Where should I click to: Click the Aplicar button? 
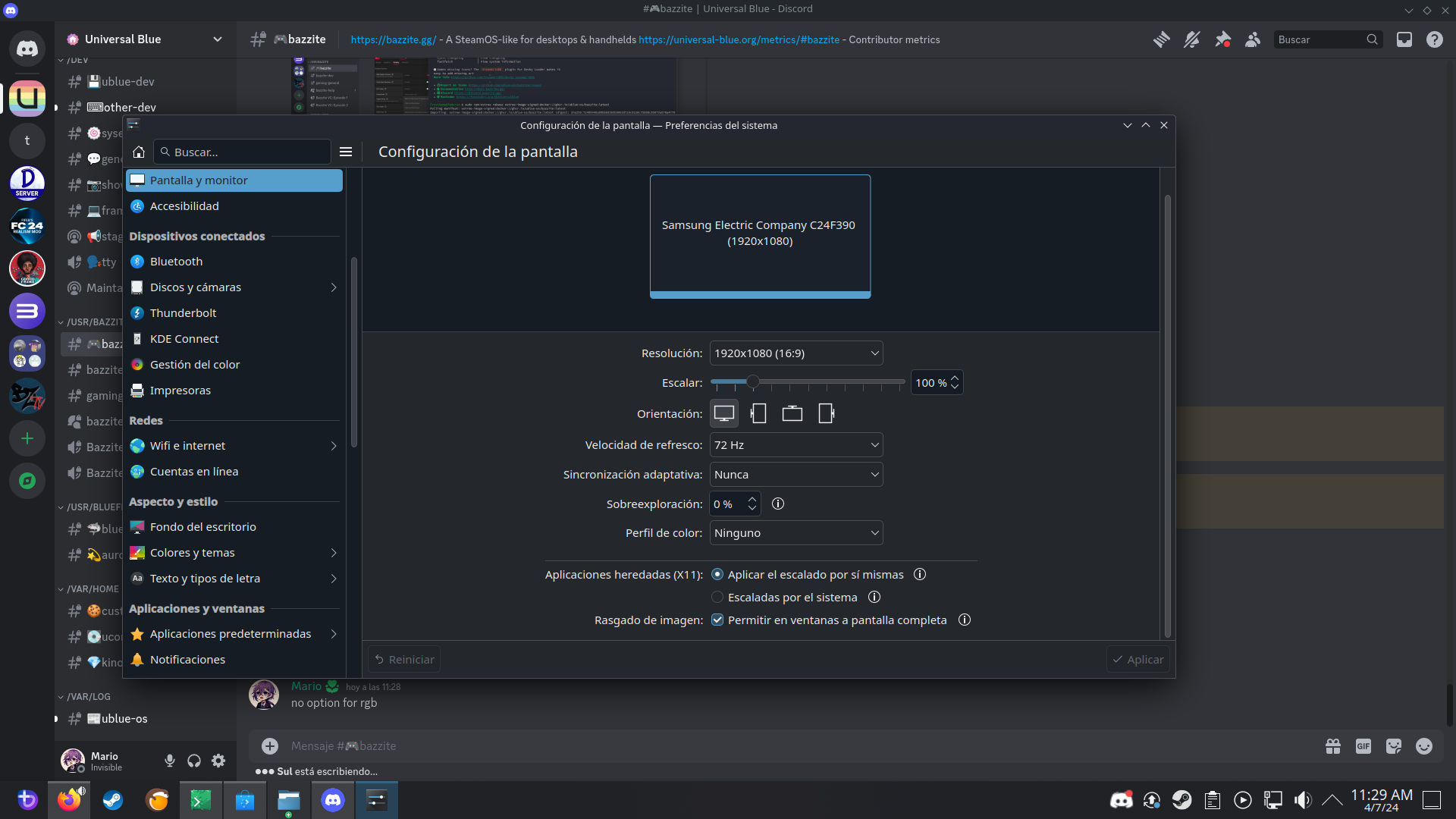pyautogui.click(x=1137, y=659)
